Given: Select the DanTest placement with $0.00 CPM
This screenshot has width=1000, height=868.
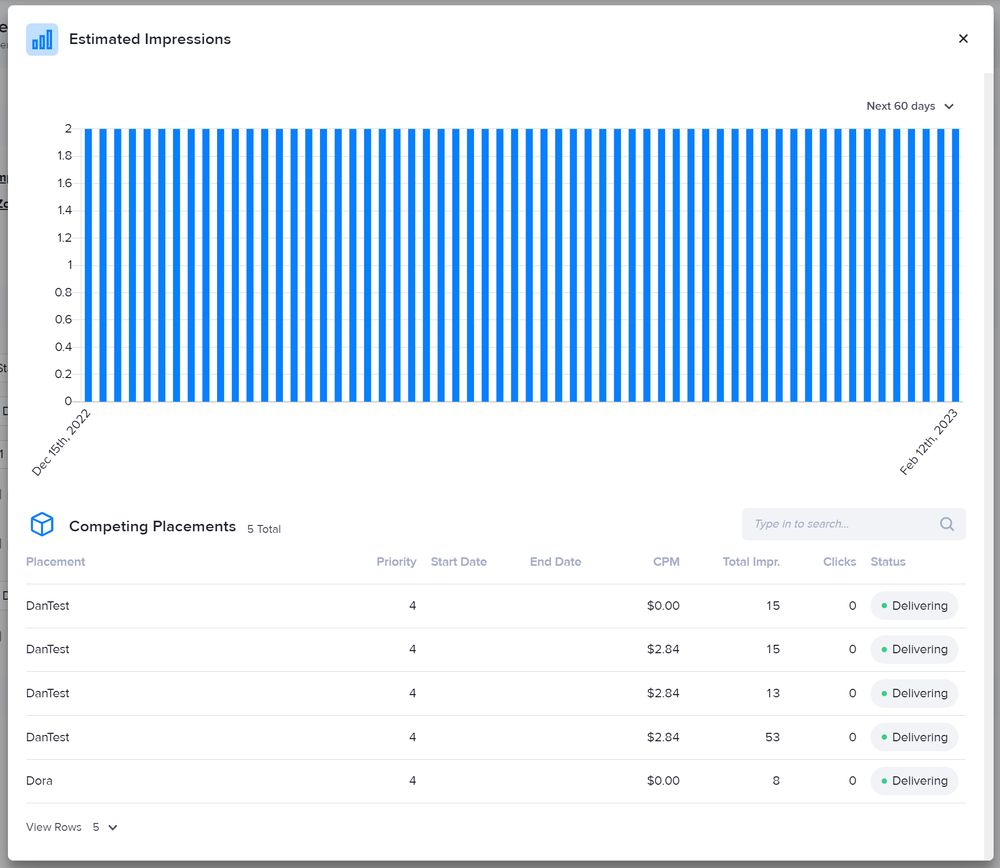Looking at the screenshot, I should click(48, 606).
